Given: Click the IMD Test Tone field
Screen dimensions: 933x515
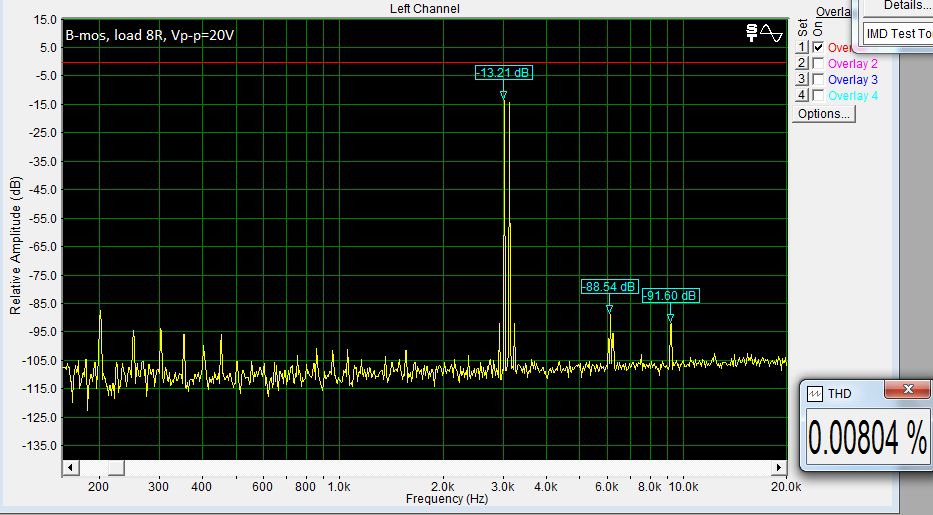Looking at the screenshot, I should [x=898, y=33].
